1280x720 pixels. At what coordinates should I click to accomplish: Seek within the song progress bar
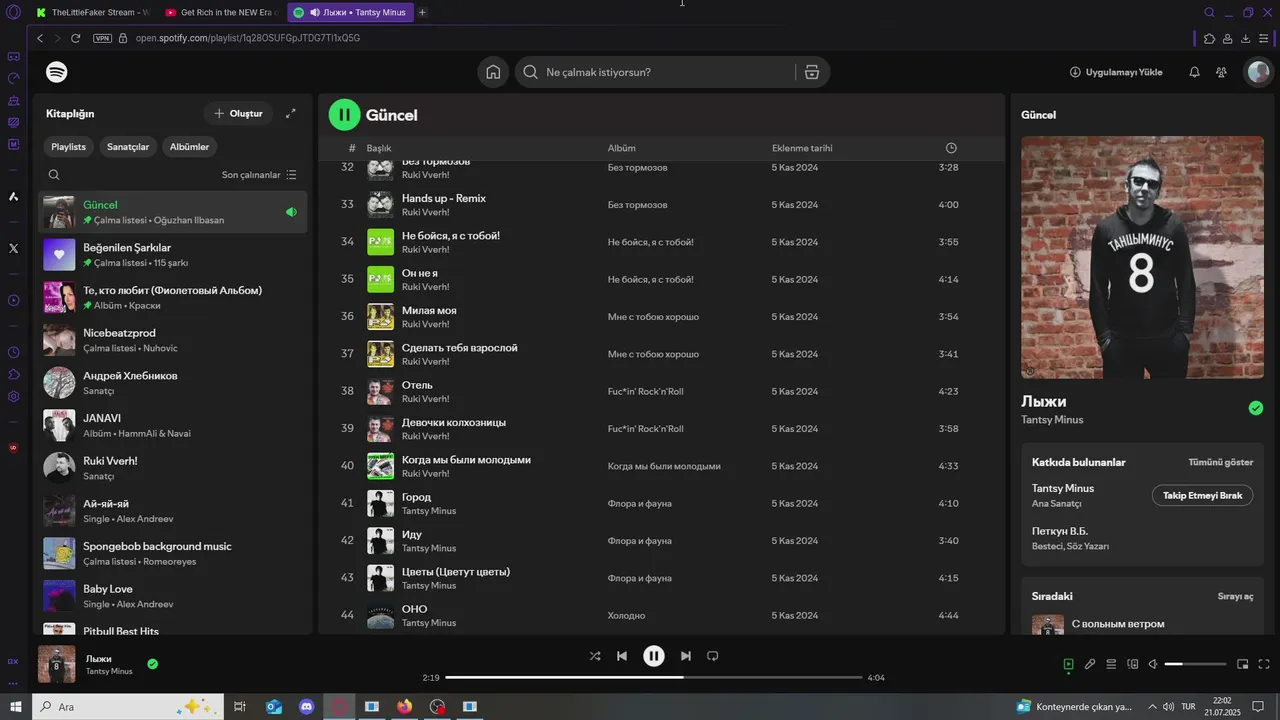click(x=653, y=677)
